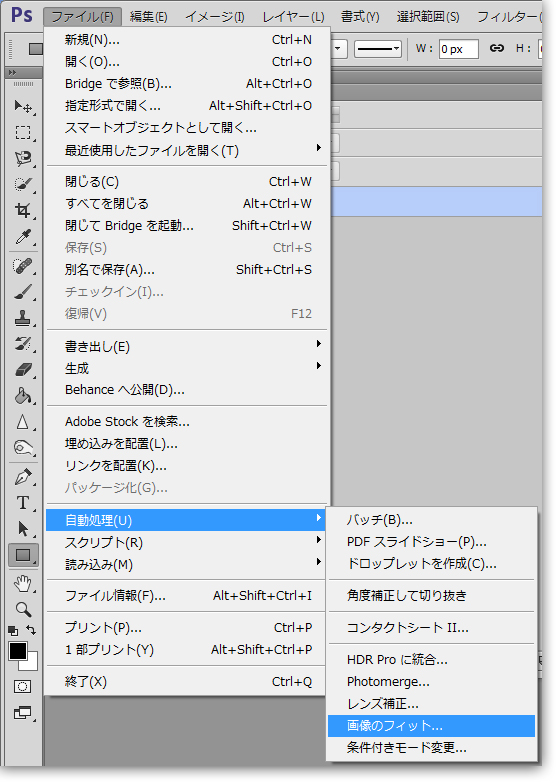Image resolution: width=559 pixels, height=783 pixels.
Task: Select the Quick Selection tool
Action: 23,184
